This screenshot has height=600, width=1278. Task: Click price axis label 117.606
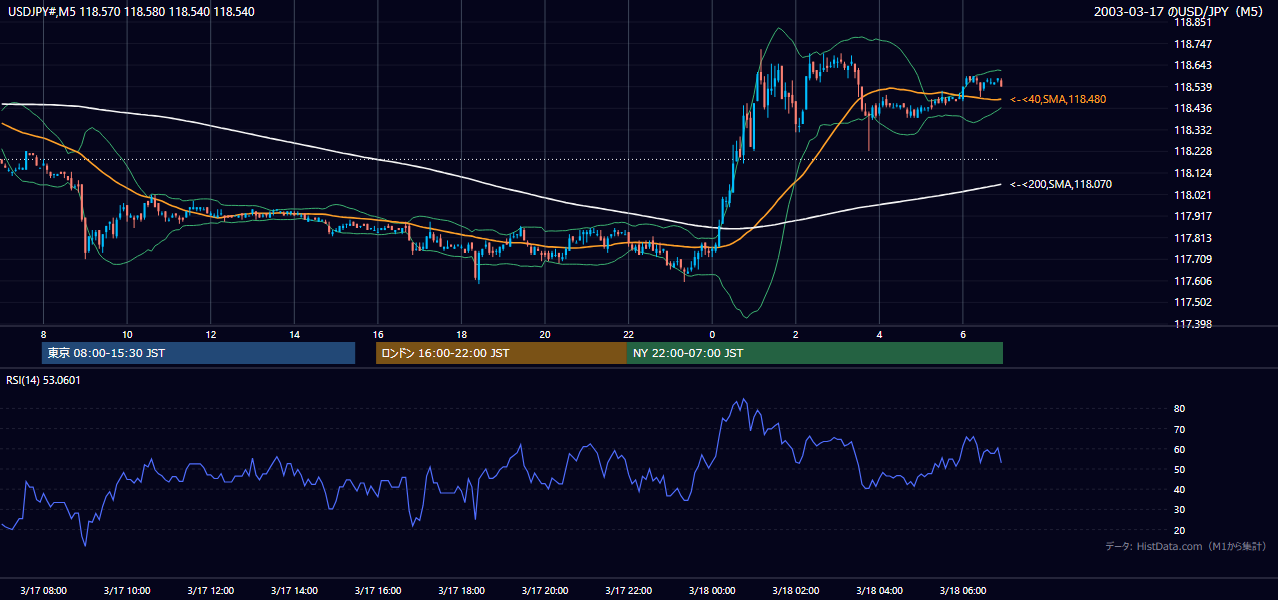coord(1193,281)
